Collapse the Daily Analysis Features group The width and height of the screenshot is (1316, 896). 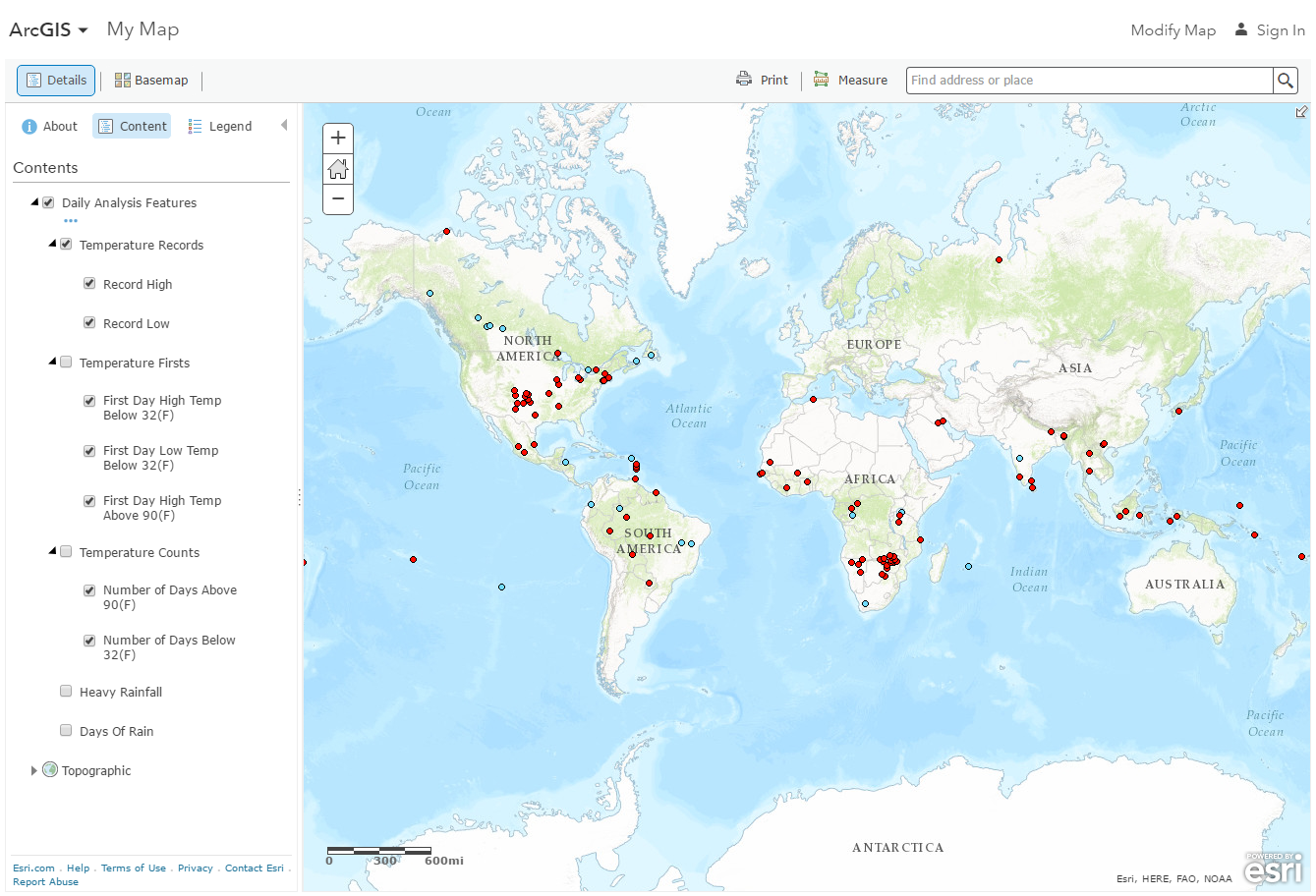pyautogui.click(x=35, y=202)
